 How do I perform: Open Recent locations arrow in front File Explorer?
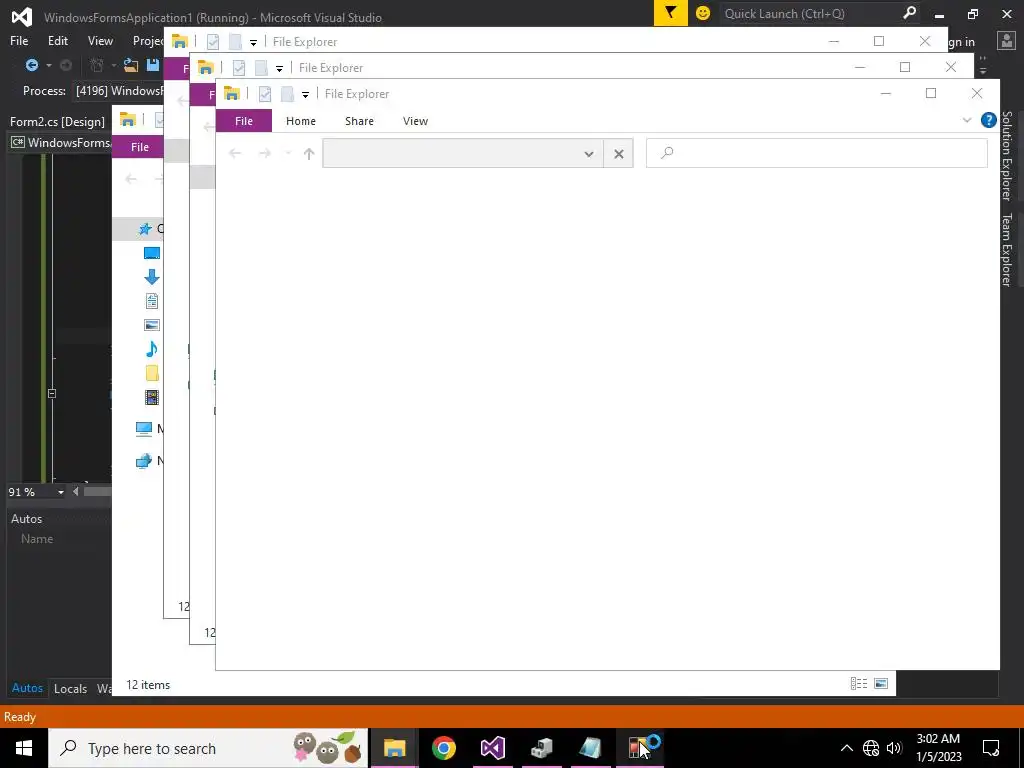coord(287,153)
